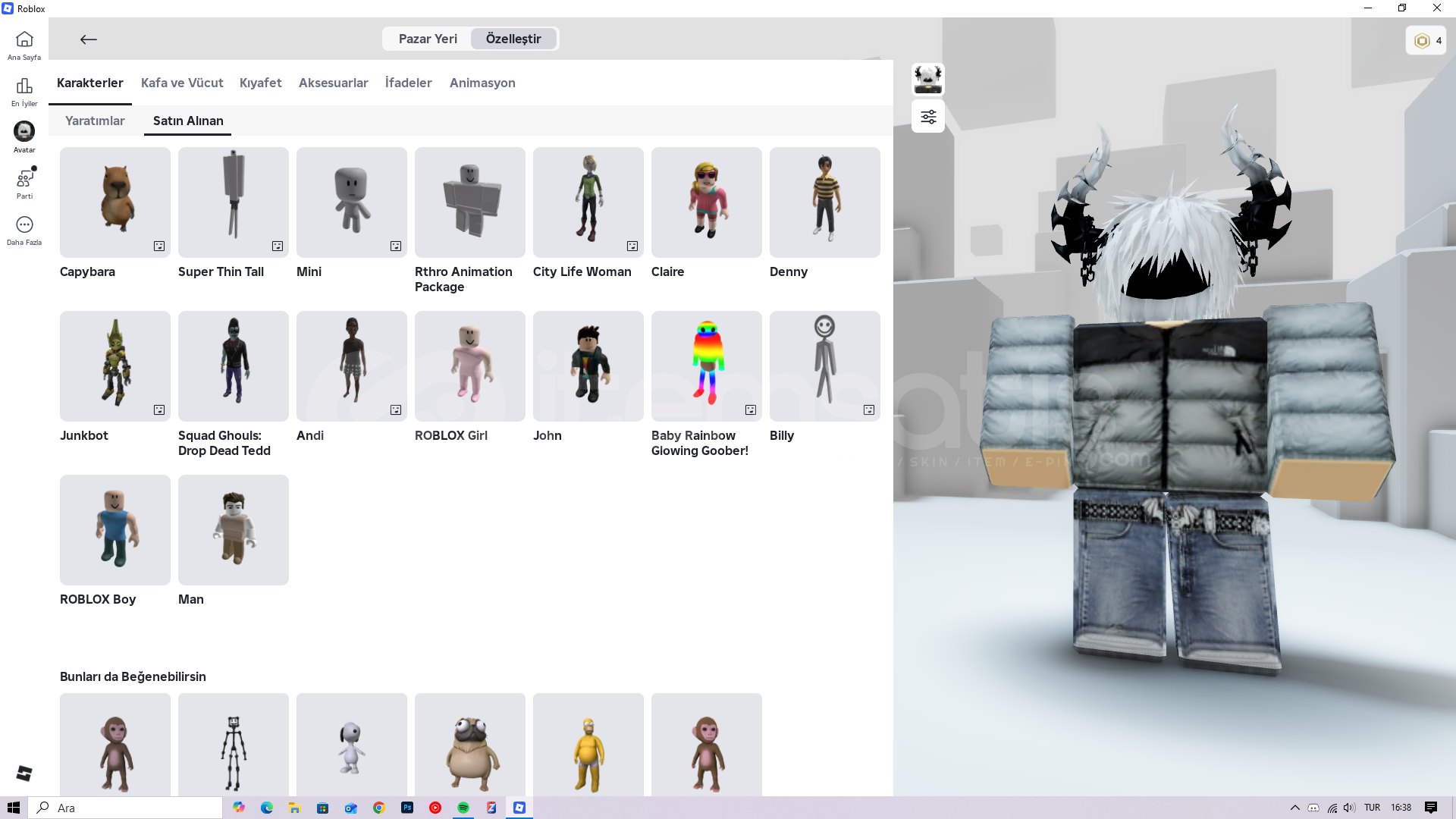Open the Kafa ve Vücut tab
The image size is (1456, 819).
click(x=182, y=83)
